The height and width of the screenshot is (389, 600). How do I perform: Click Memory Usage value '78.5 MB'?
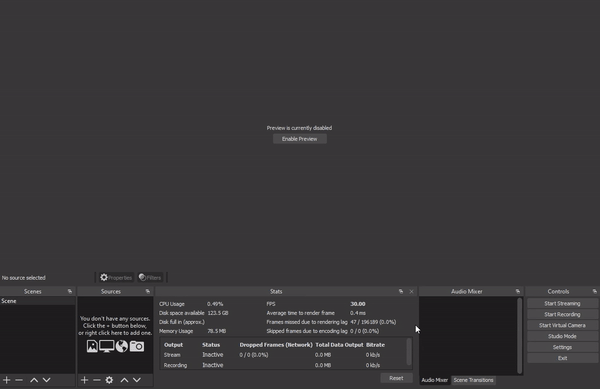point(217,331)
